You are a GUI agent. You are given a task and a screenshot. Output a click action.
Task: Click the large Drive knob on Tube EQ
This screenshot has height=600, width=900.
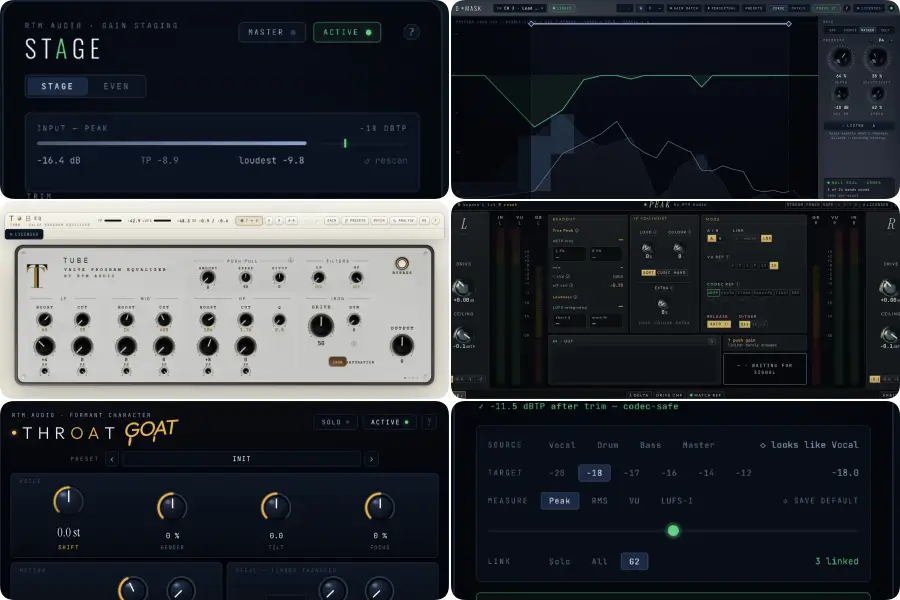pyautogui.click(x=321, y=326)
